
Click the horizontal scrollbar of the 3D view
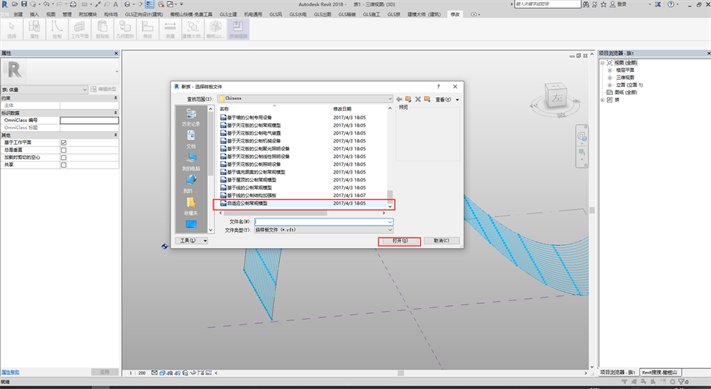(401, 373)
